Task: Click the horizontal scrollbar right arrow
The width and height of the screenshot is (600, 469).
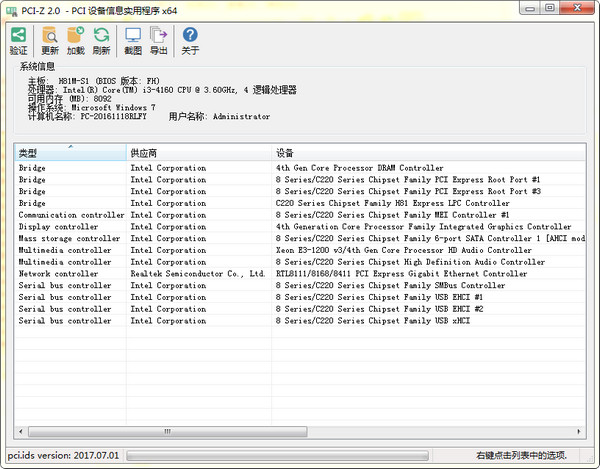Action: (x=579, y=432)
